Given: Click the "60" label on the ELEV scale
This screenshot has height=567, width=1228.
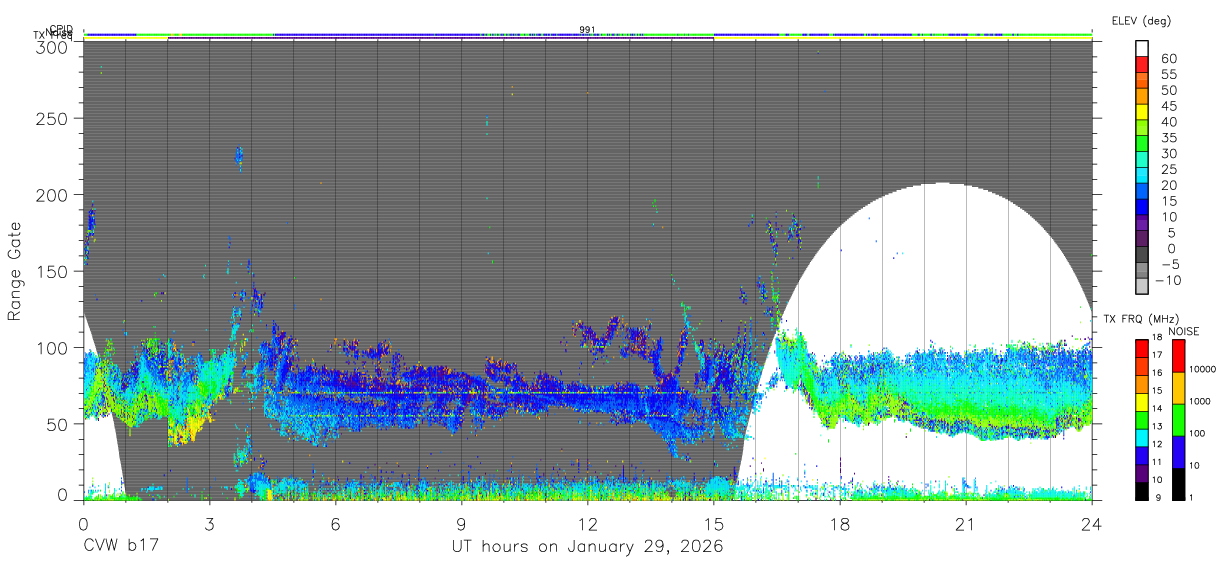Looking at the screenshot, I should tap(1169, 59).
